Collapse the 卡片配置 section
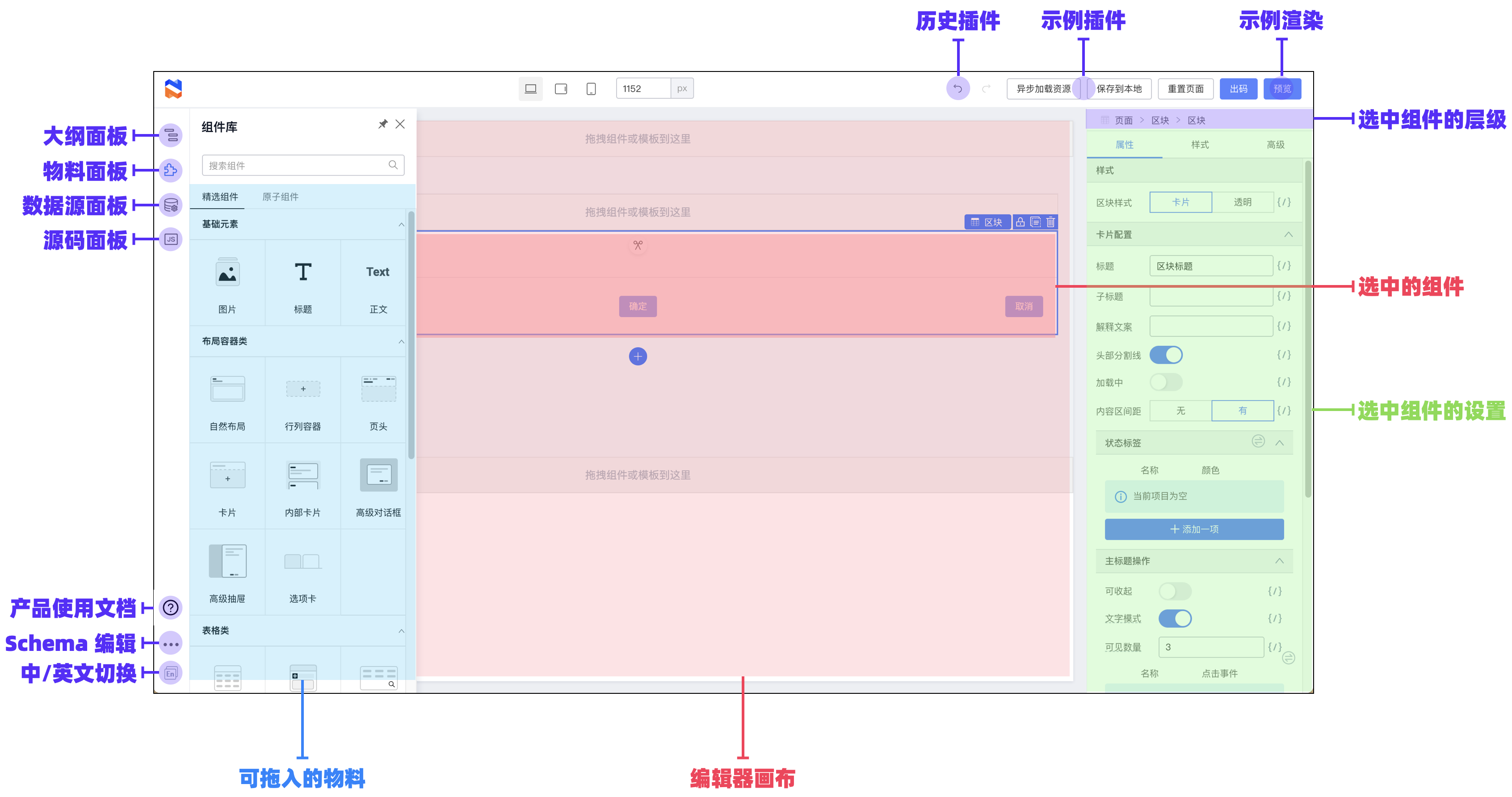This screenshot has height=797, width=1512. coord(1288,235)
